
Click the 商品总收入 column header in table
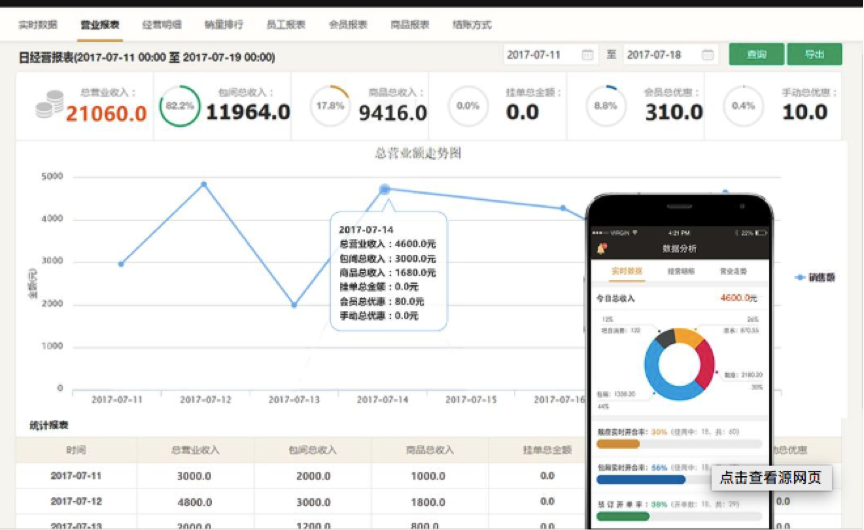(x=430, y=450)
